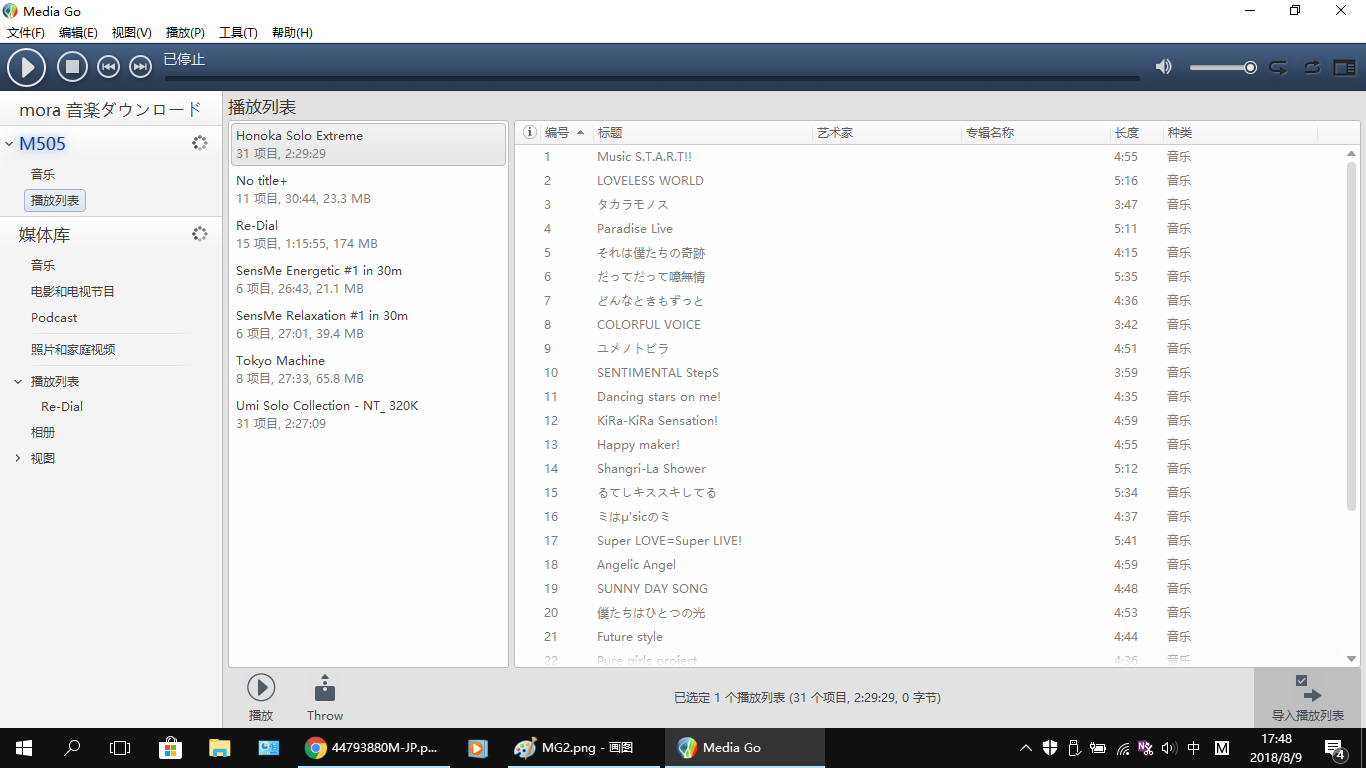Open 照片和家庭视频 in library

(73, 349)
